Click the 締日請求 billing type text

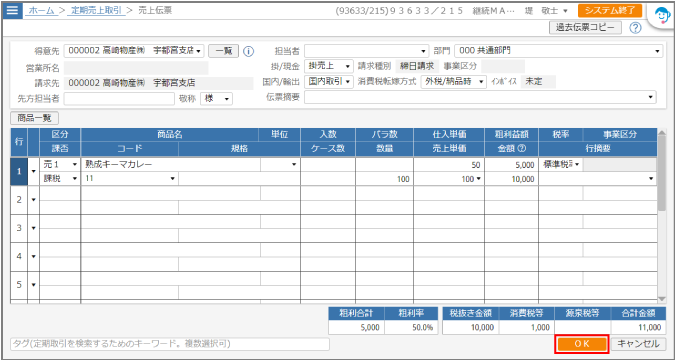coord(416,66)
